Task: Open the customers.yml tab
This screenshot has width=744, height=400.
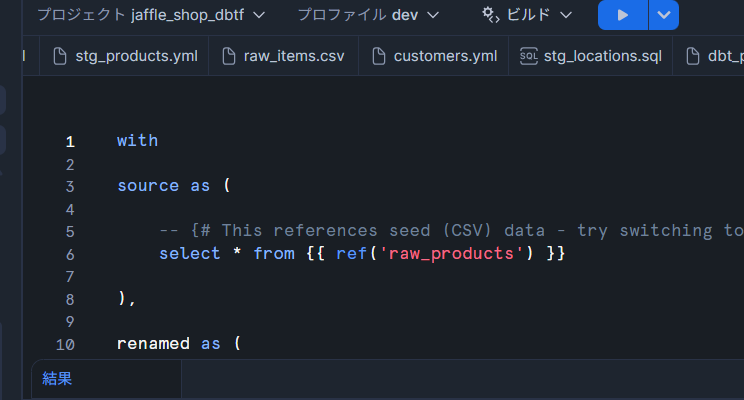Action: coord(434,56)
